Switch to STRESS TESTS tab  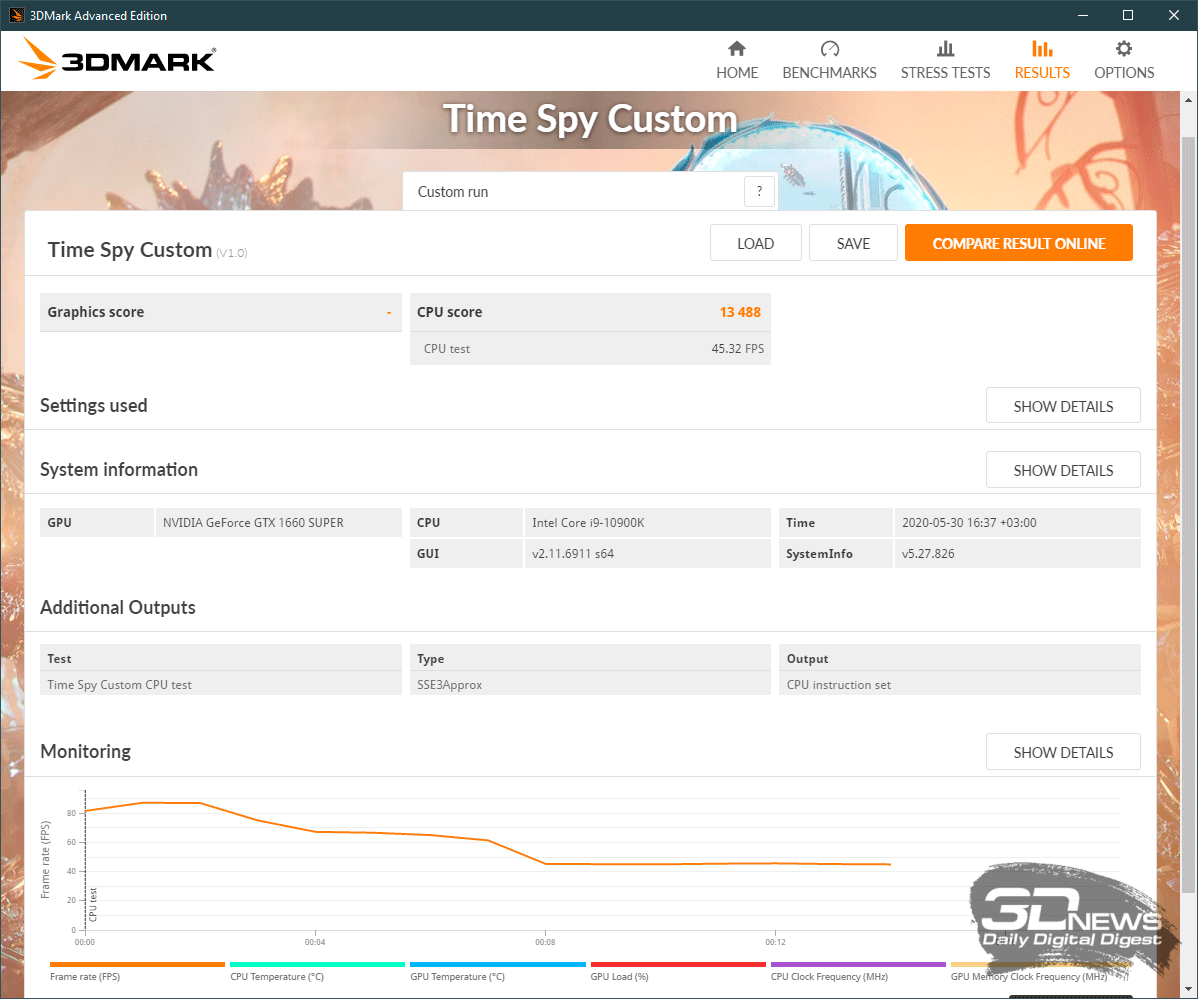click(x=945, y=60)
